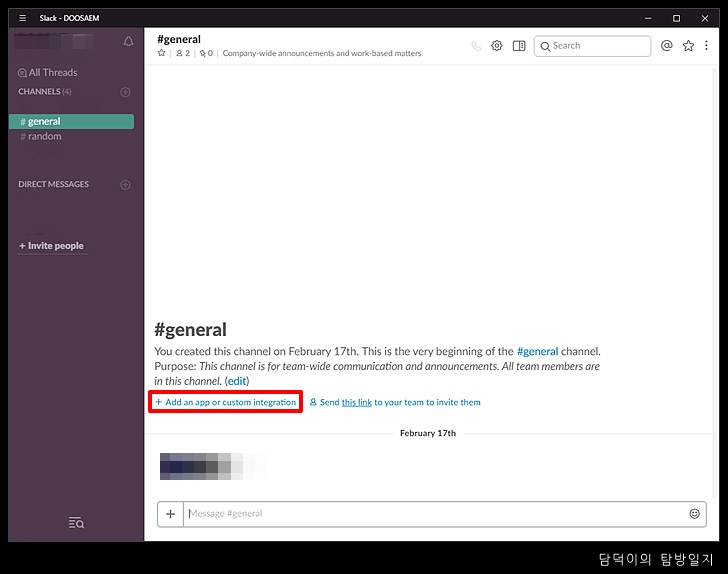Click the #general title in header
The height and width of the screenshot is (574, 728).
pyautogui.click(x=179, y=39)
